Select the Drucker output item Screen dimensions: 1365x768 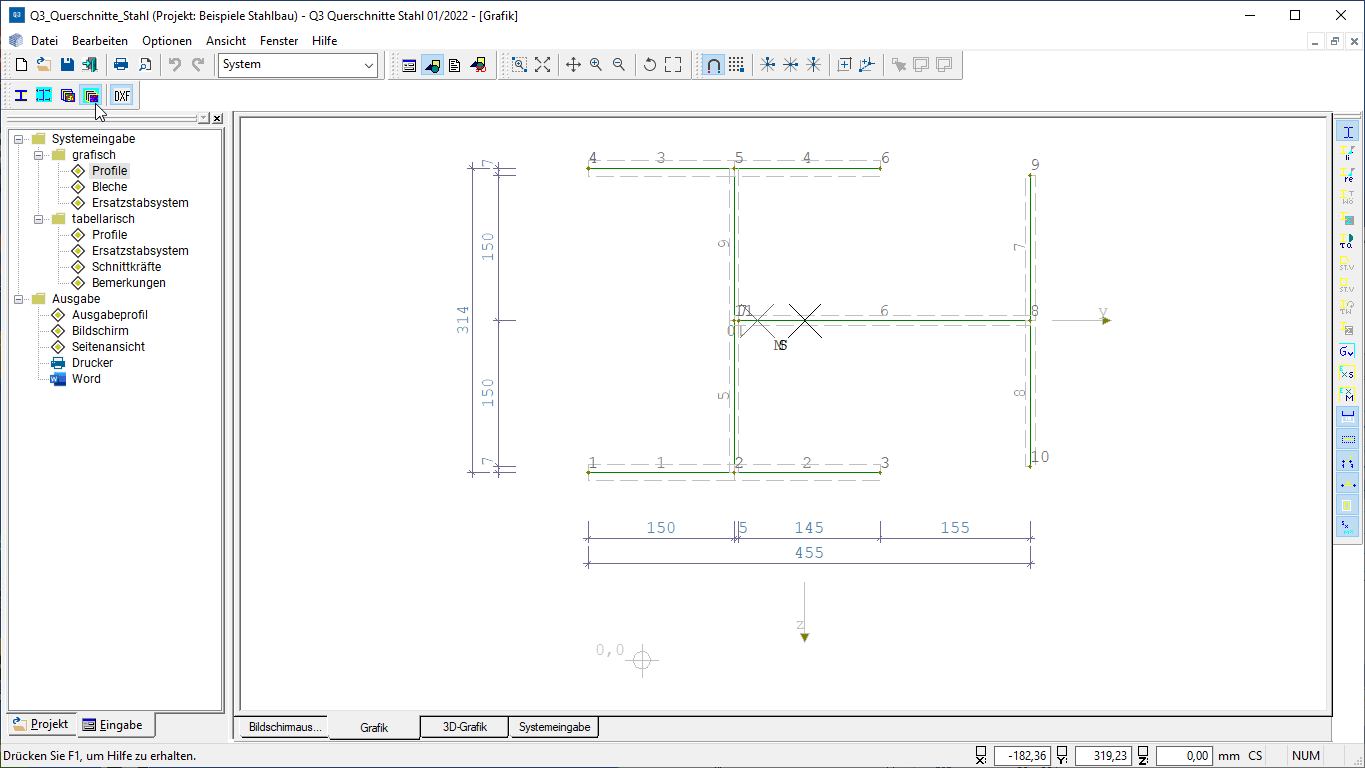(x=92, y=363)
